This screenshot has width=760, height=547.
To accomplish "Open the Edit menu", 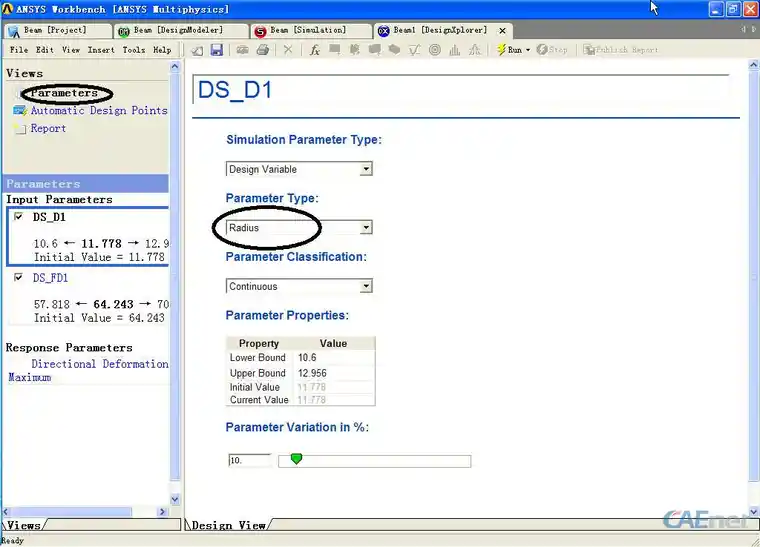I will 45,50.
